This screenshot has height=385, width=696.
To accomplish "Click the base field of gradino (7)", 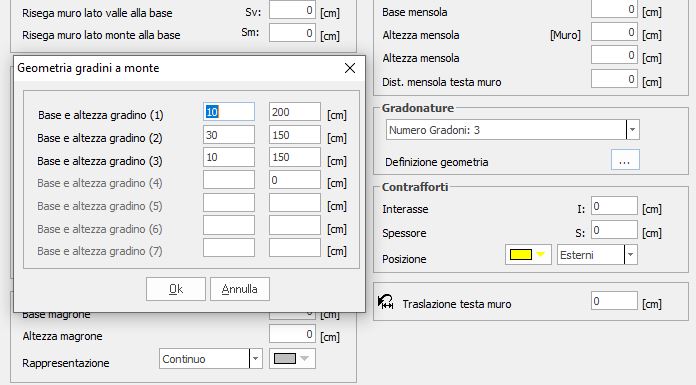I will click(x=229, y=248).
